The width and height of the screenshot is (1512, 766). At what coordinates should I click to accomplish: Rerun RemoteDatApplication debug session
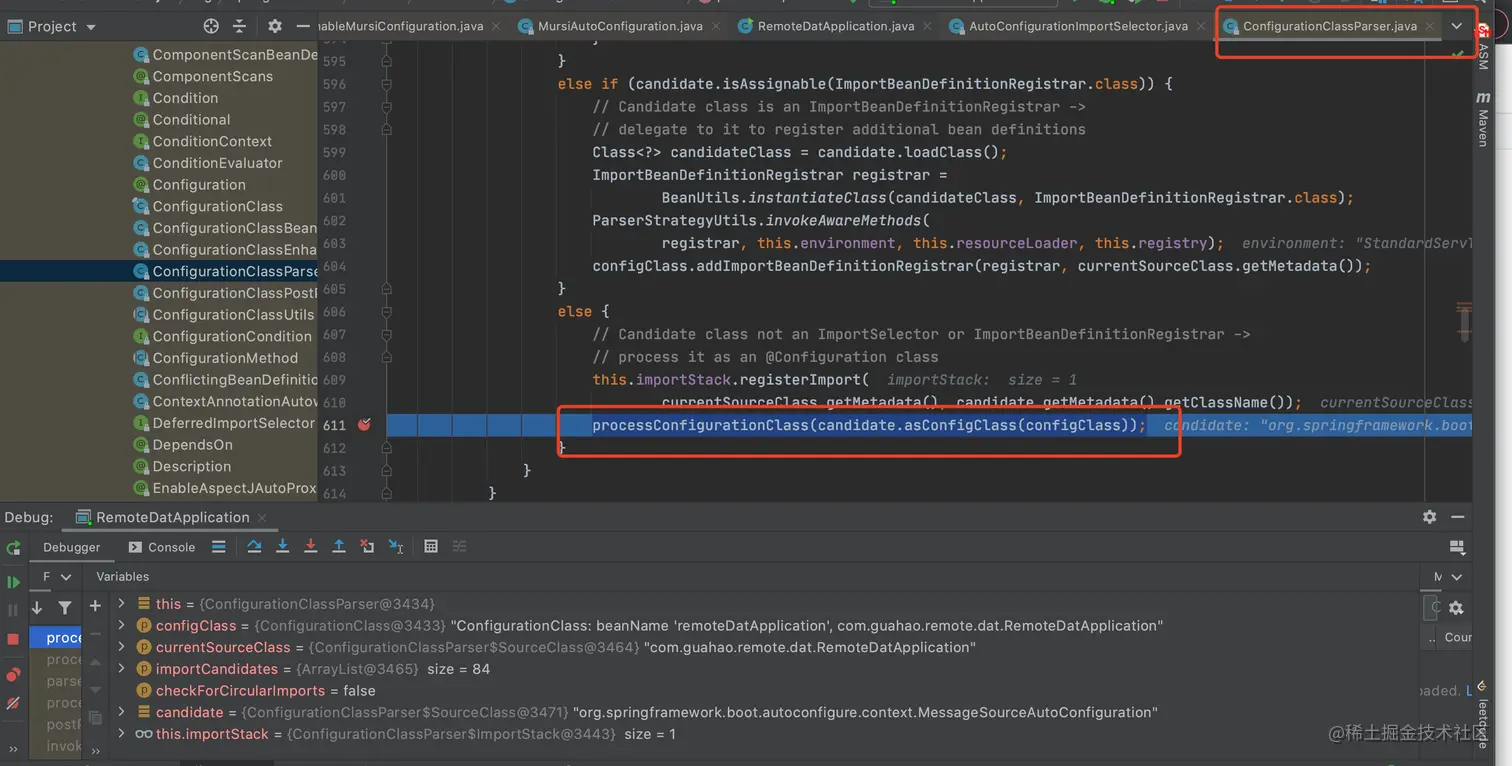(x=13, y=548)
